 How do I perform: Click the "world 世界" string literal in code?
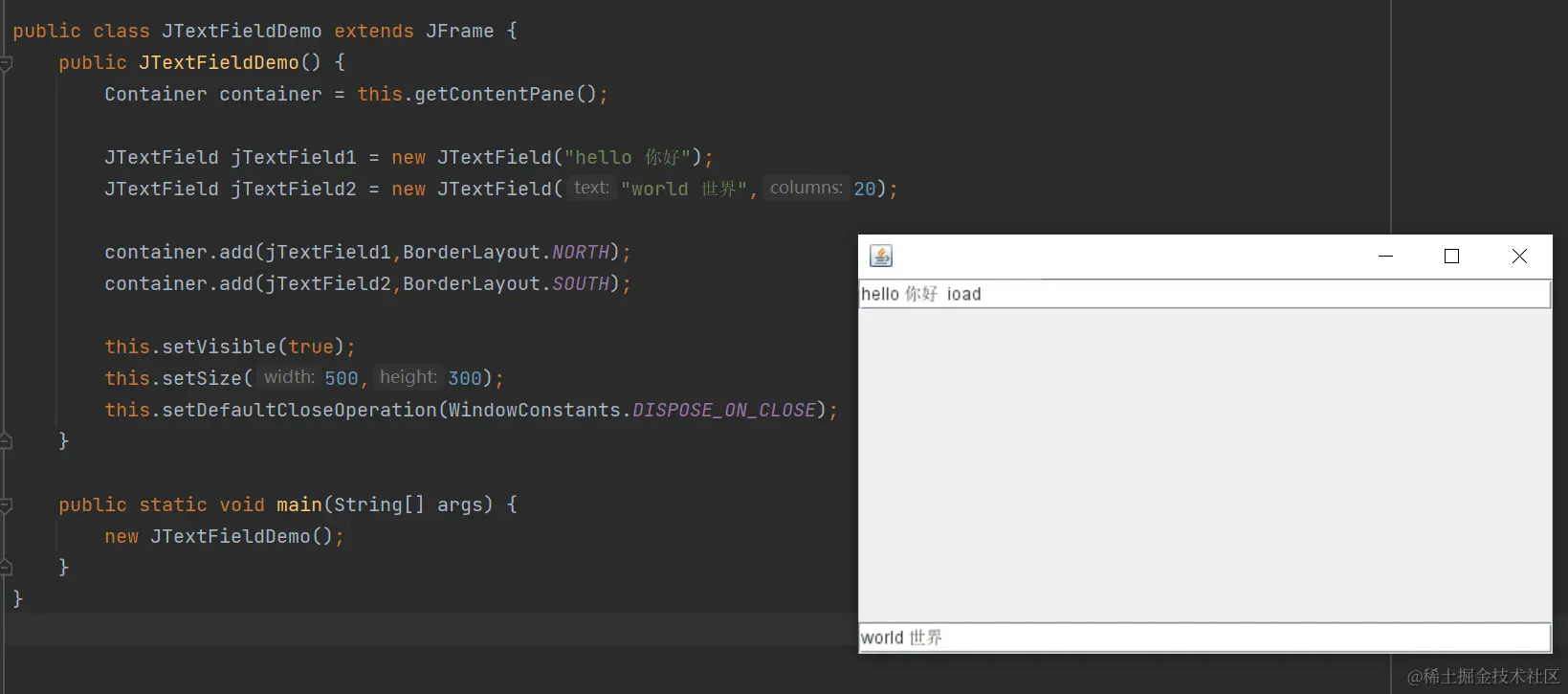(684, 189)
